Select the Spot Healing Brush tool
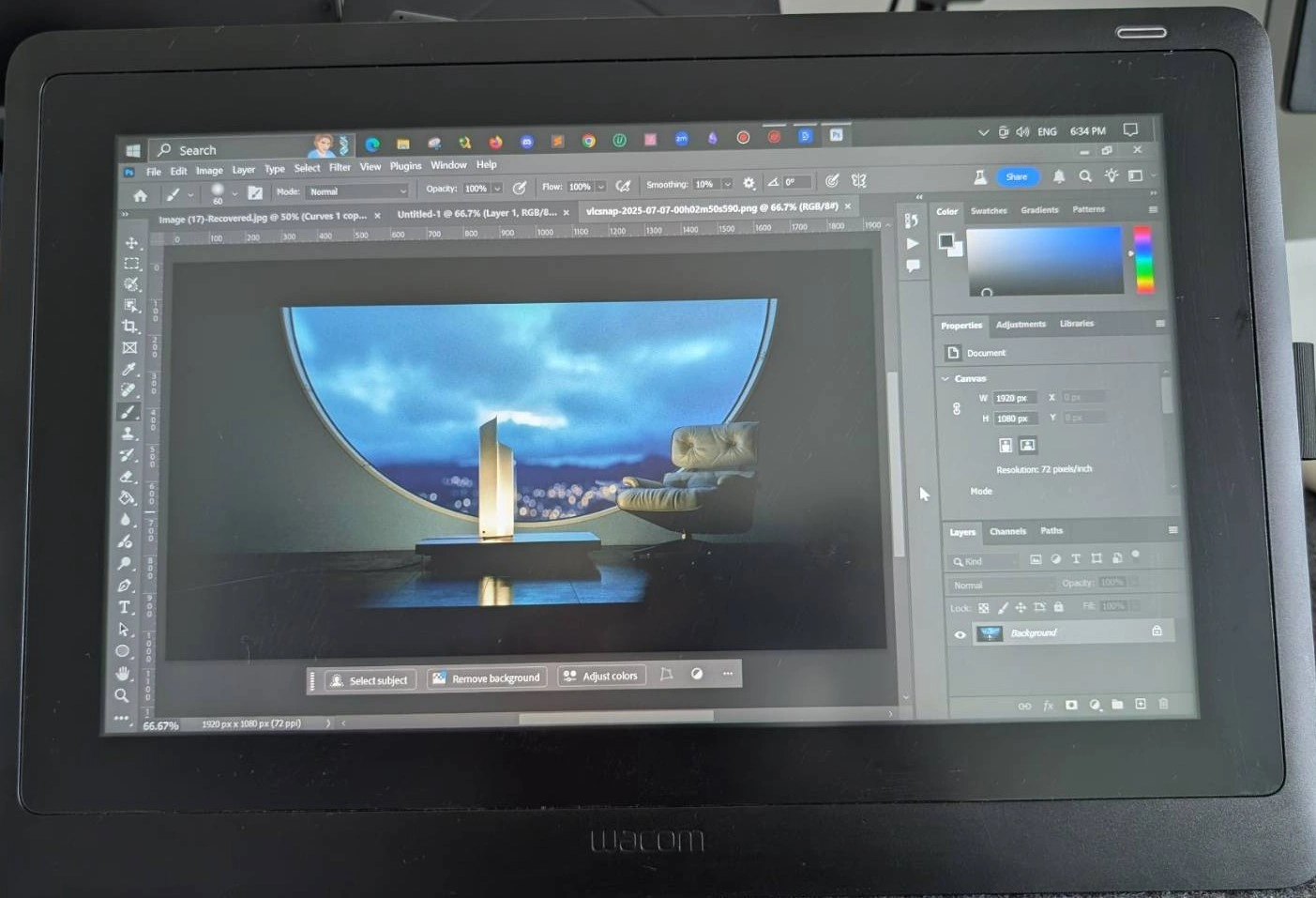The image size is (1316, 898). [x=129, y=390]
